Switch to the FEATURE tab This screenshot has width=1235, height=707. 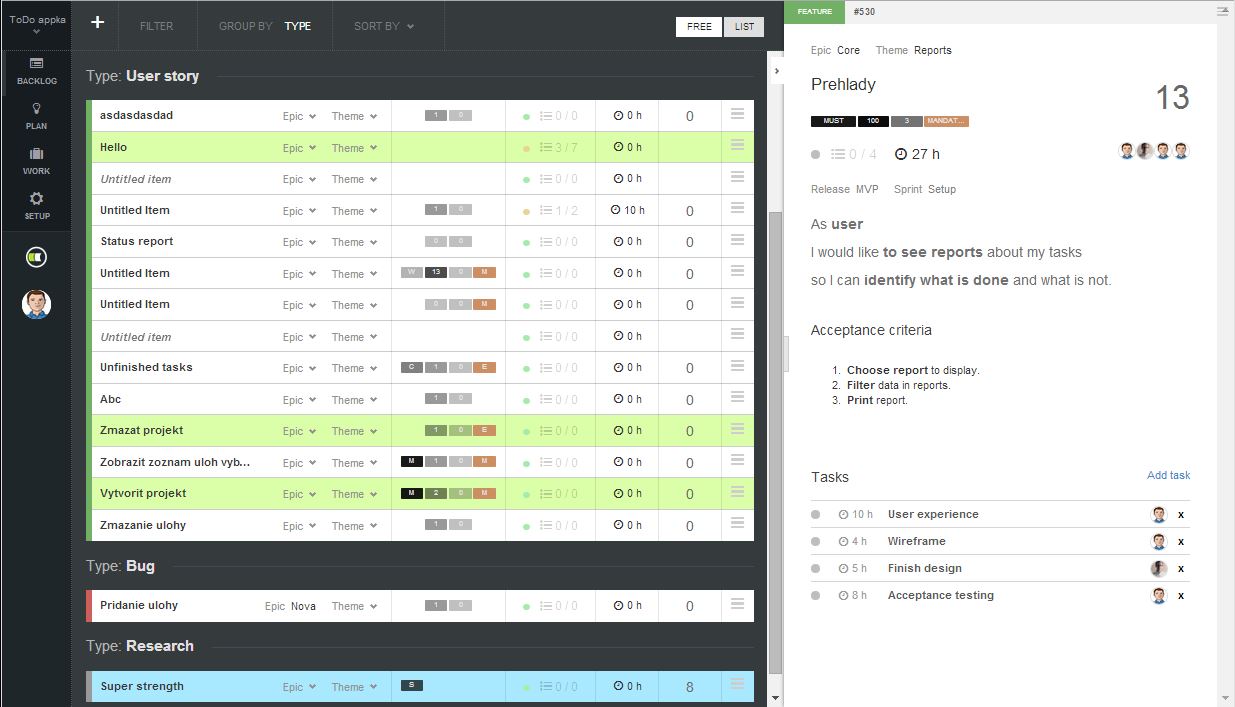click(x=824, y=11)
